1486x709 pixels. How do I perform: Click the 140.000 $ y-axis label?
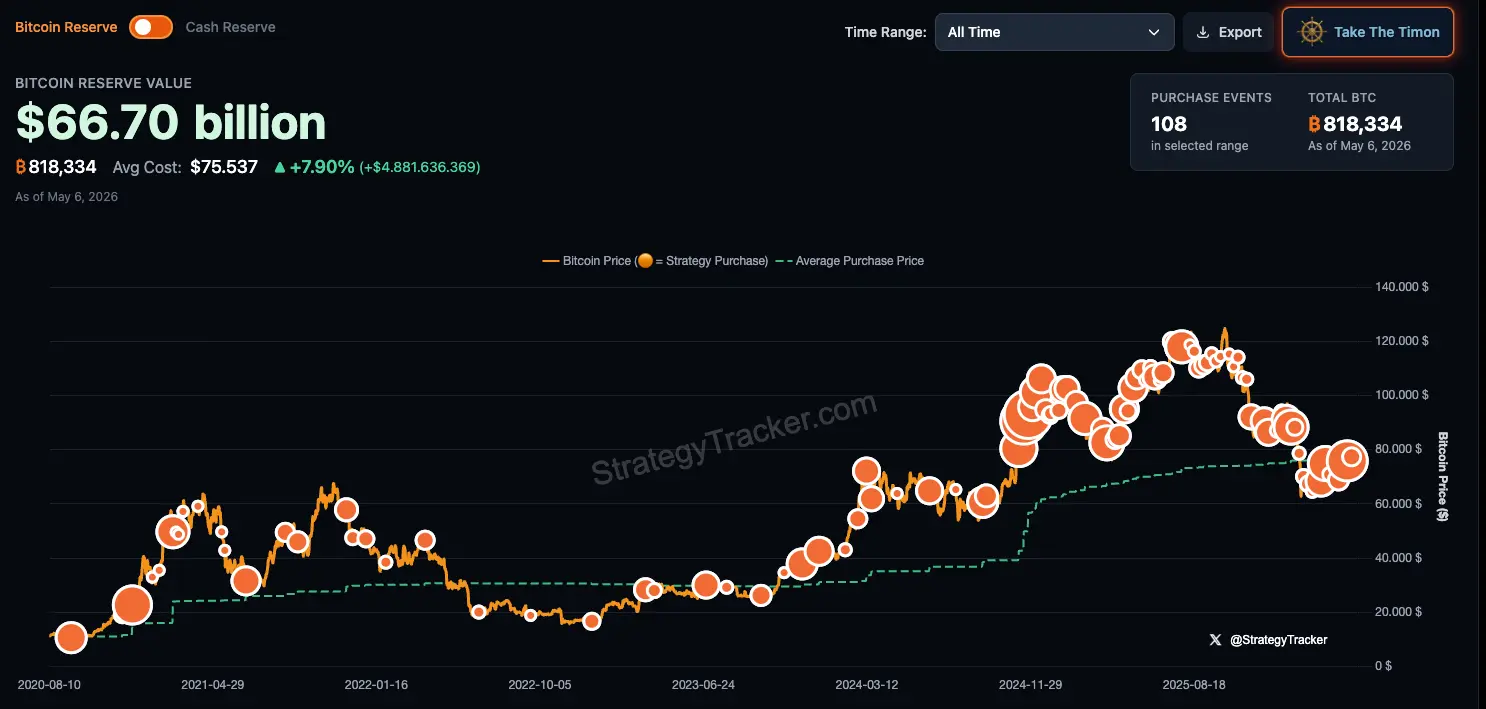(x=1402, y=287)
